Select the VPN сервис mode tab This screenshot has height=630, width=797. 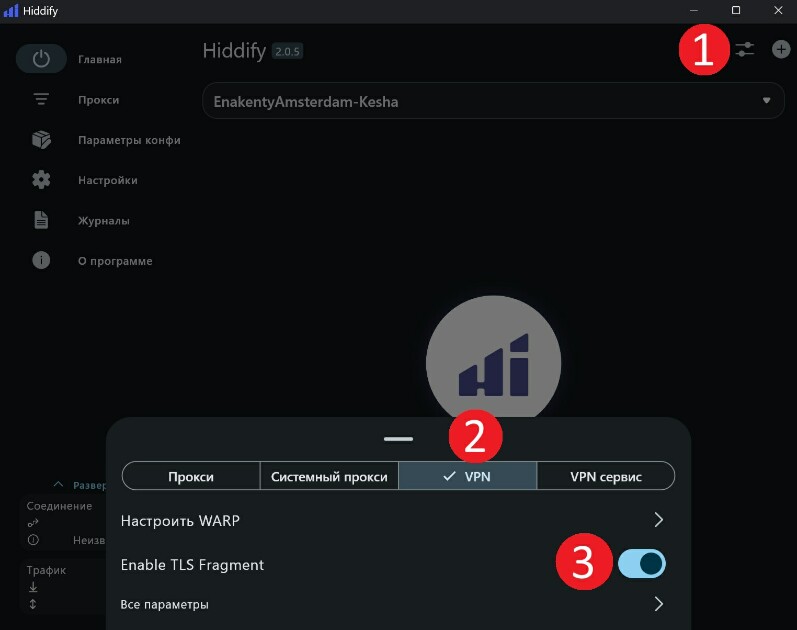[605, 476]
